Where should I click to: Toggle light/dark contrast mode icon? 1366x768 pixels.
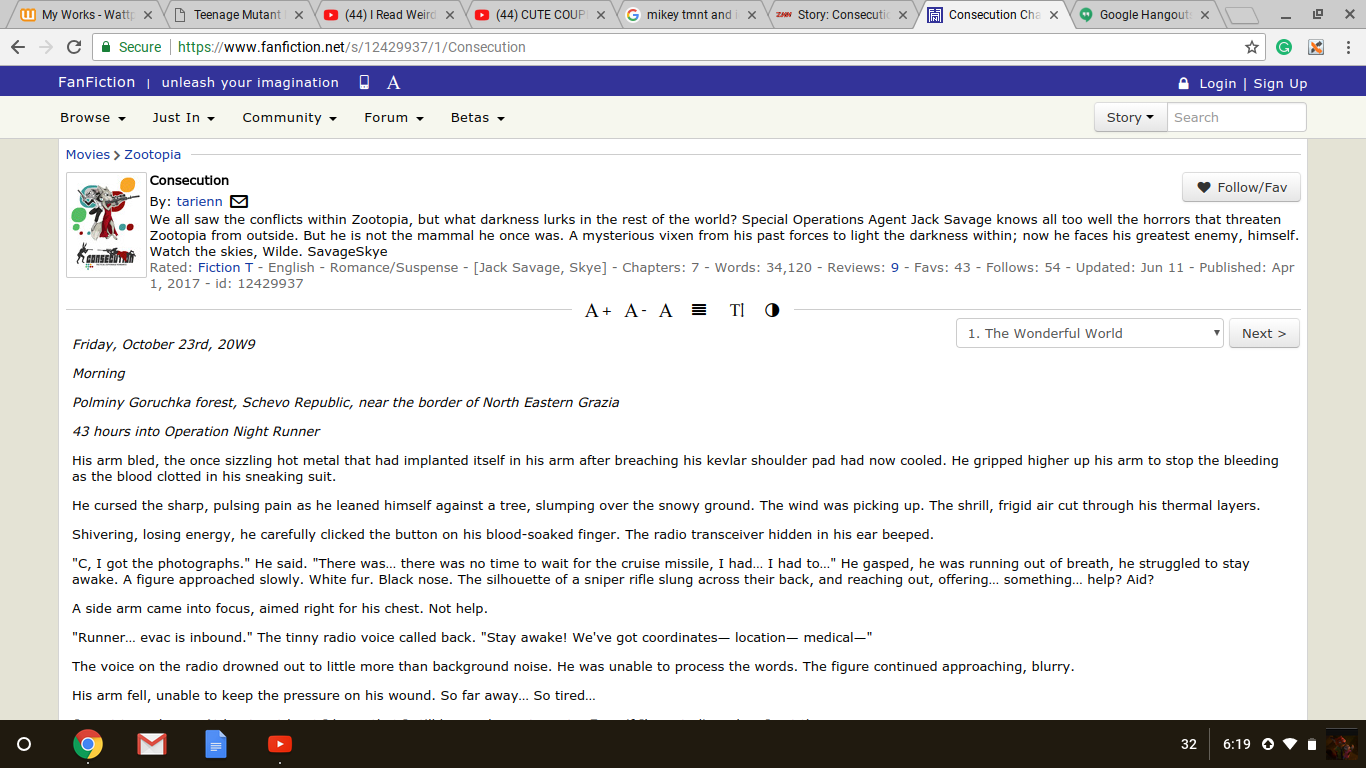click(772, 310)
